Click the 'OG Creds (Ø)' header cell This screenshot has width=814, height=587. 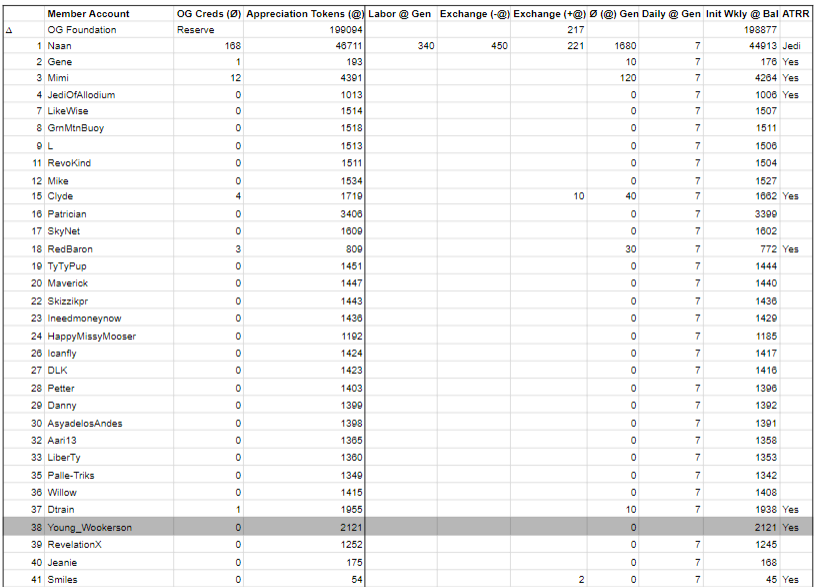209,14
